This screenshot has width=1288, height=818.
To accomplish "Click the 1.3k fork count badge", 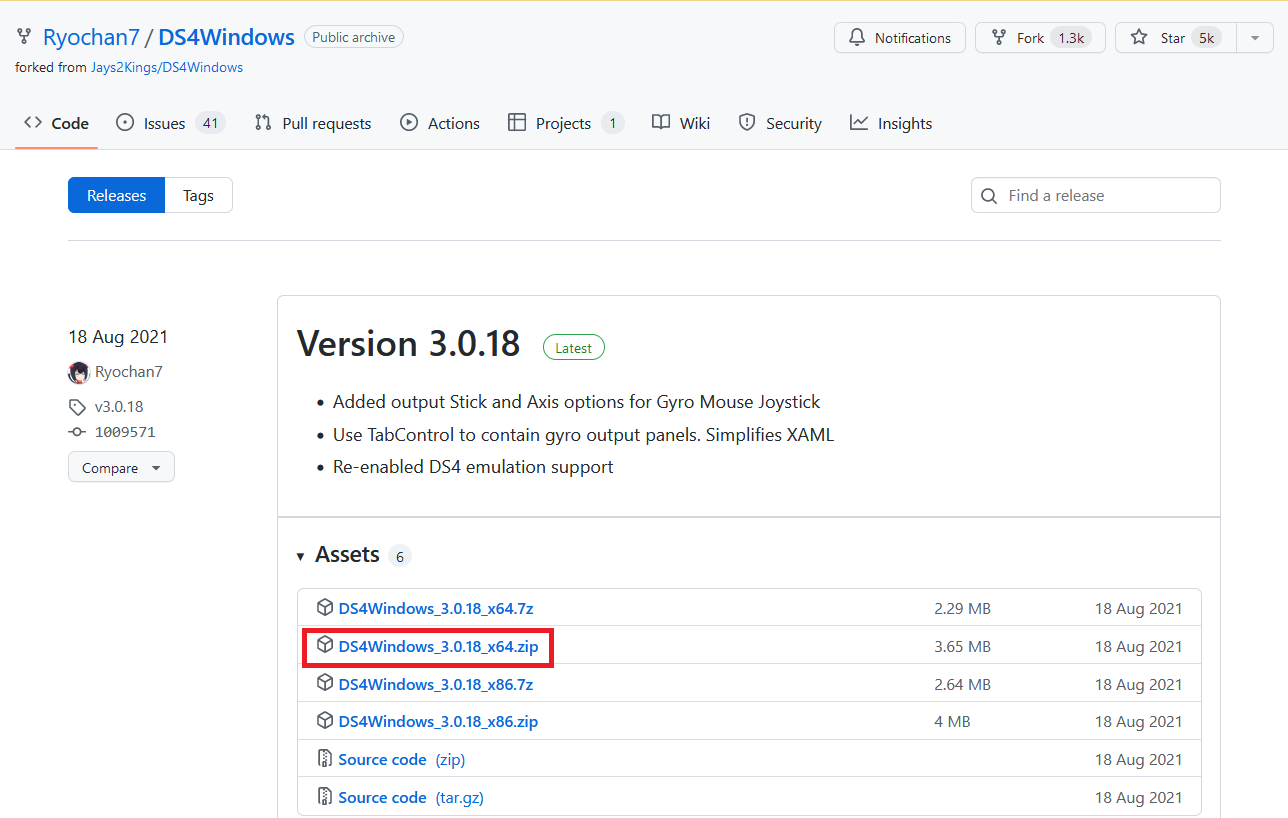I will click(x=1071, y=38).
